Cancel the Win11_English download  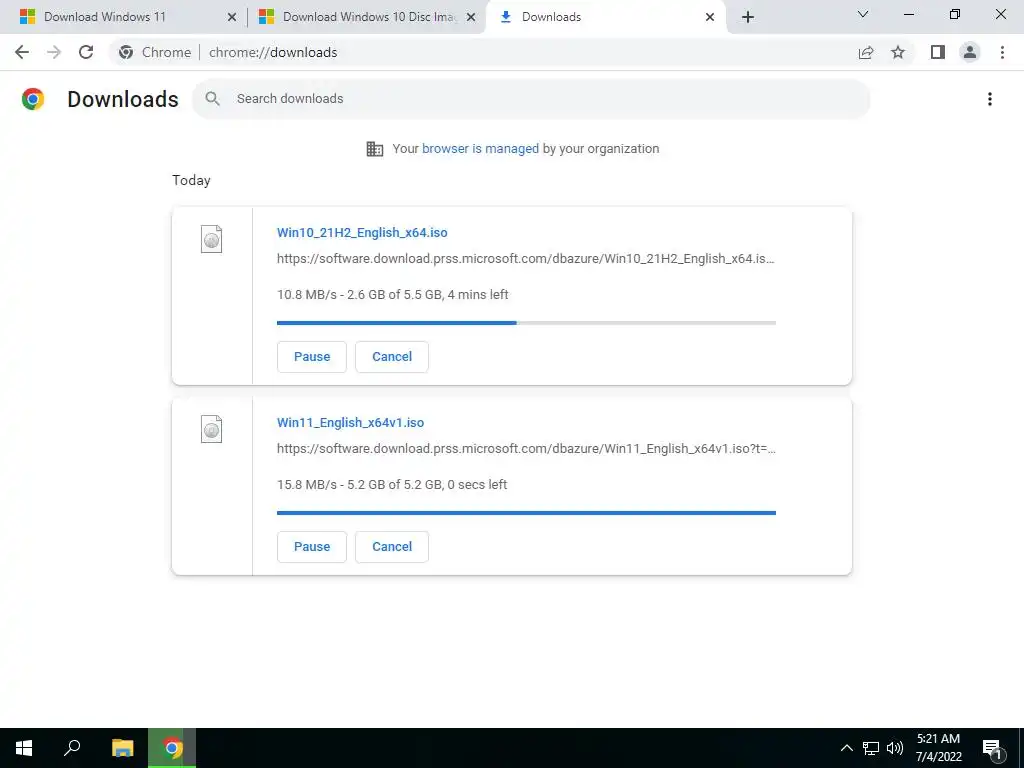pyautogui.click(x=392, y=547)
